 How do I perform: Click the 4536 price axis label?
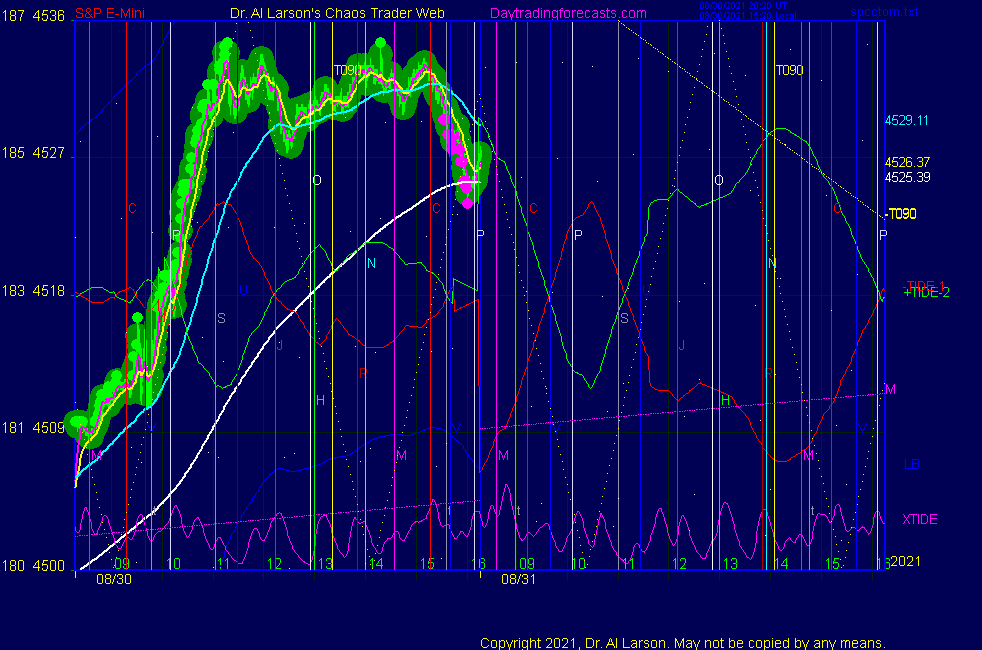point(48,16)
